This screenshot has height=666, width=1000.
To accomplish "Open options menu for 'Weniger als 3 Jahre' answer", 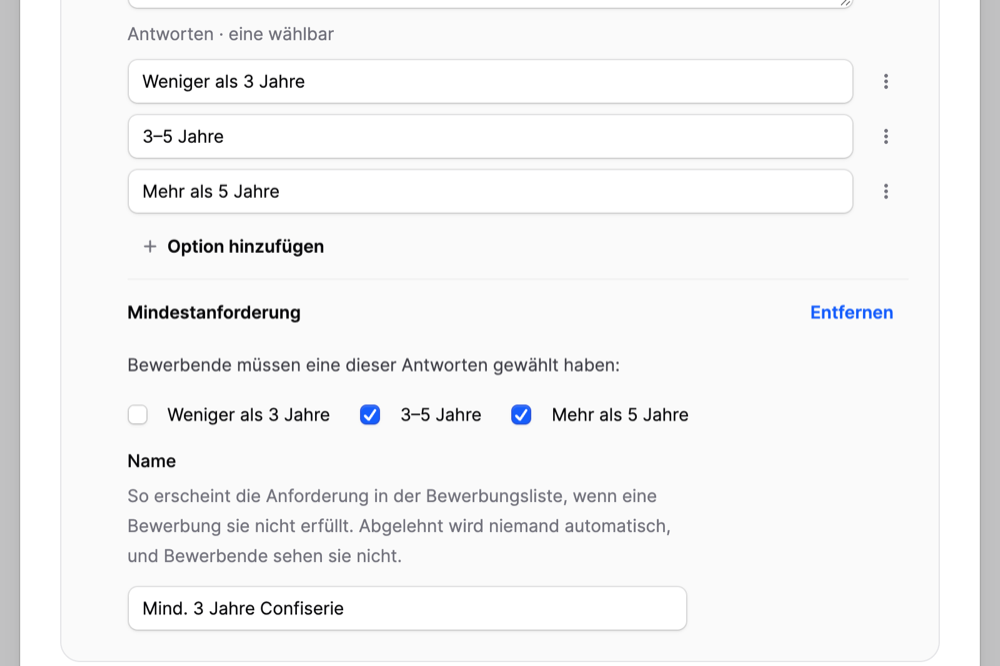I will [x=886, y=82].
